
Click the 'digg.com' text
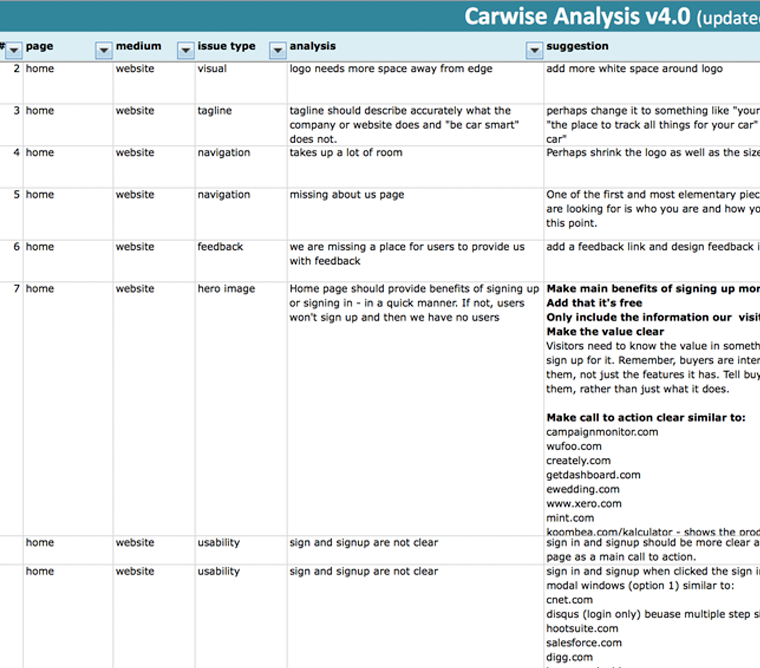(x=570, y=658)
